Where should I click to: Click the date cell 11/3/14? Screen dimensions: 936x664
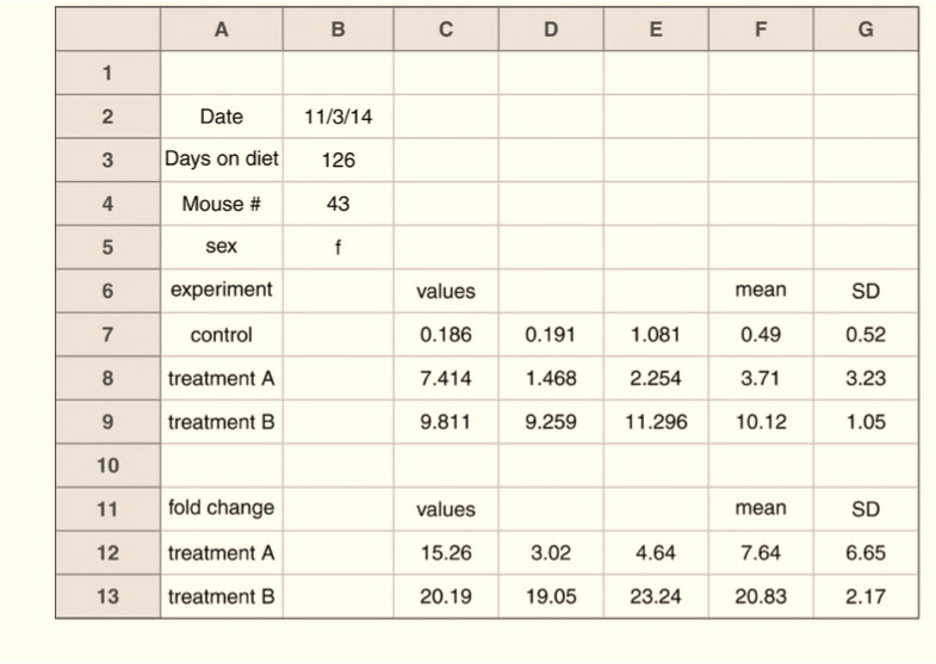click(338, 117)
